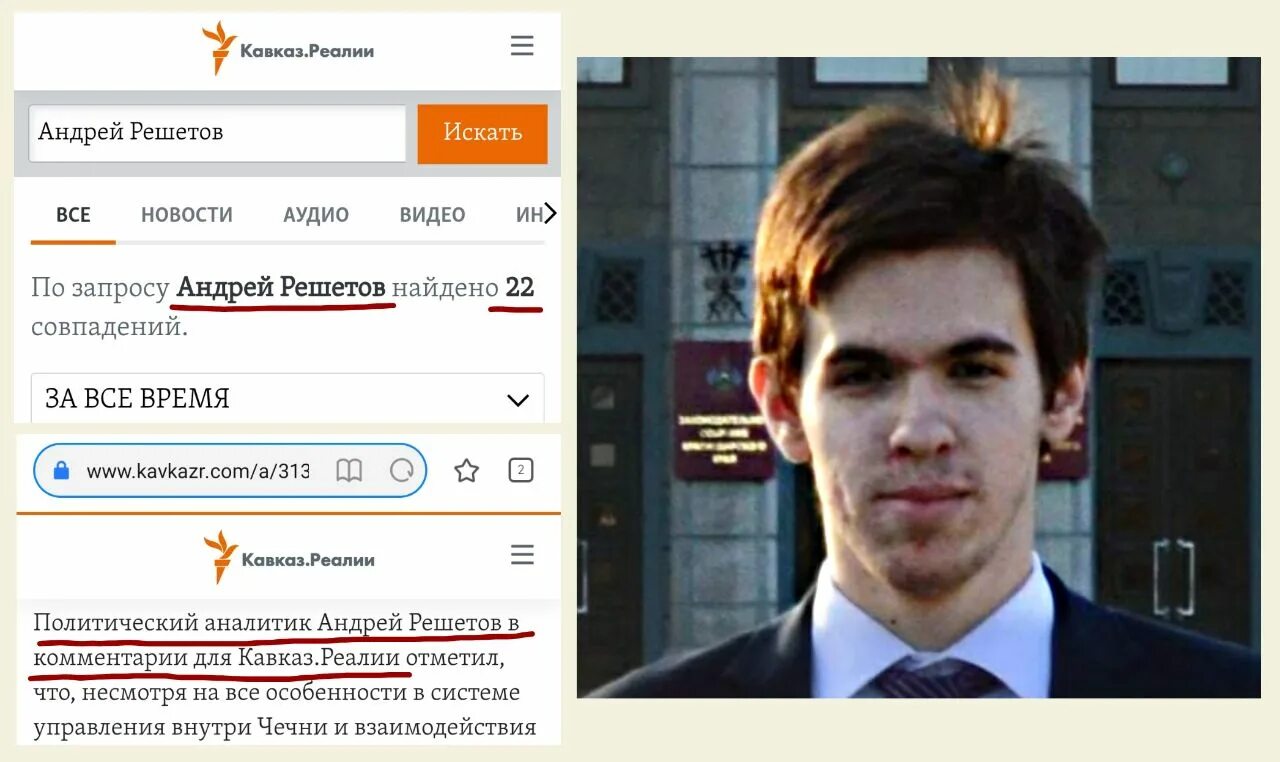Image resolution: width=1280 pixels, height=762 pixels.
Task: Click the orange Искать button
Action: pyautogui.click(x=482, y=133)
